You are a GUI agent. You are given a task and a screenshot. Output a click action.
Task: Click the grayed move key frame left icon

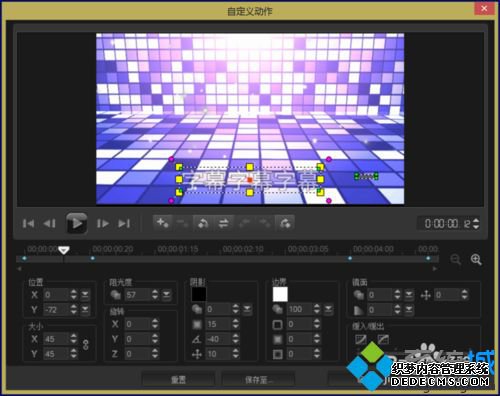[244, 223]
